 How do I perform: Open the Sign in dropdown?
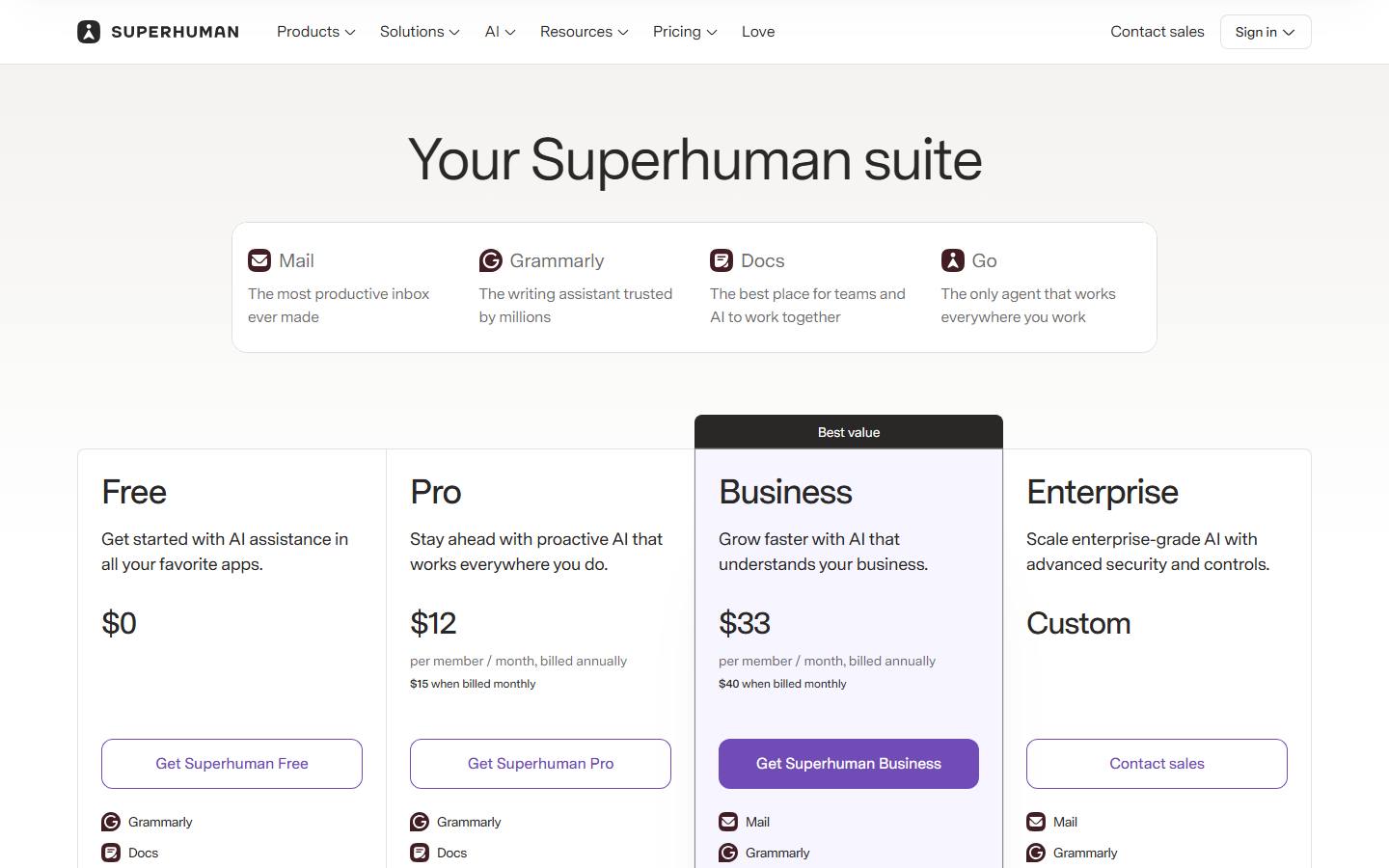pos(1266,32)
